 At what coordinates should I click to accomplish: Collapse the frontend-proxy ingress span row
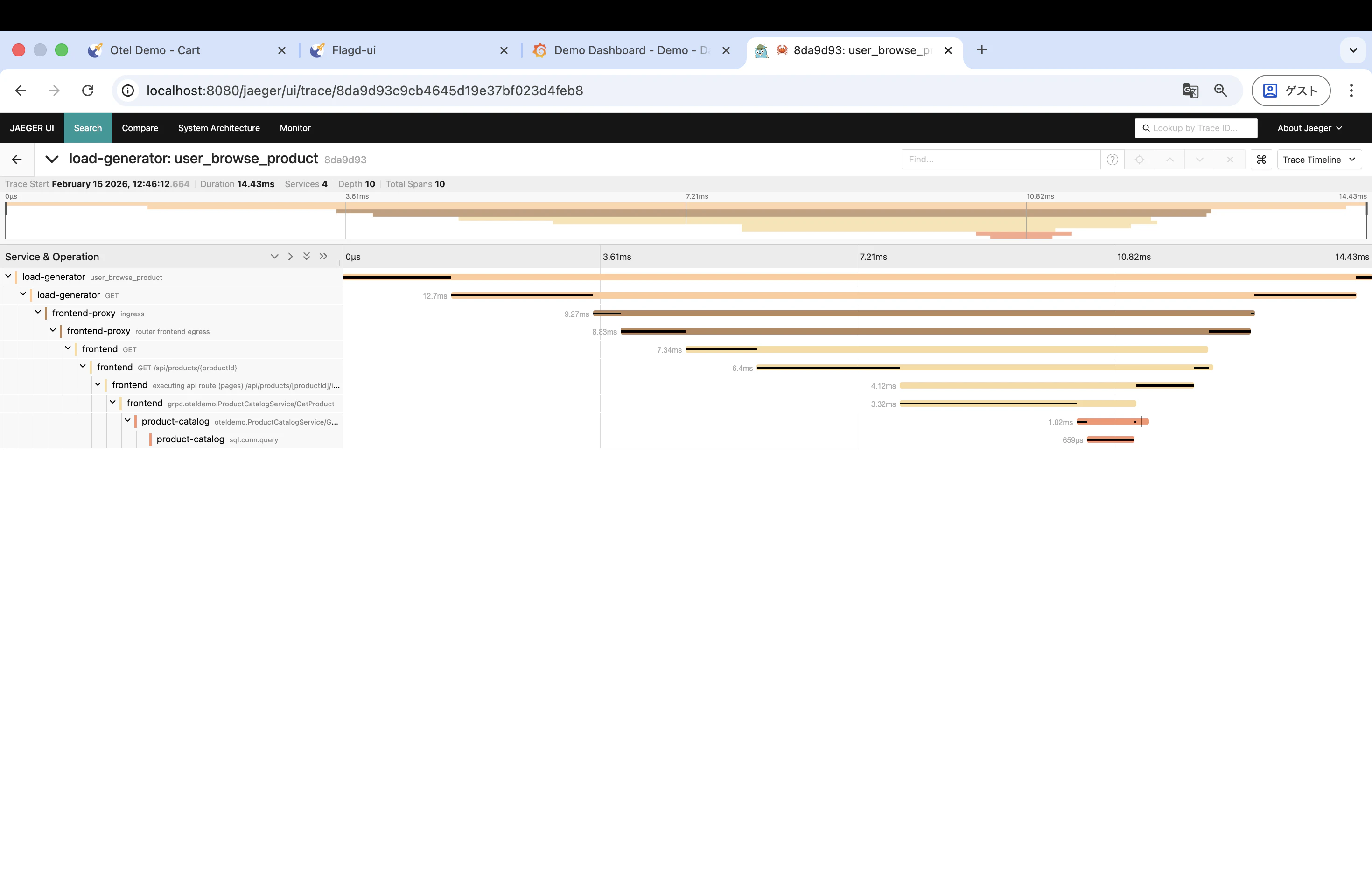point(38,312)
